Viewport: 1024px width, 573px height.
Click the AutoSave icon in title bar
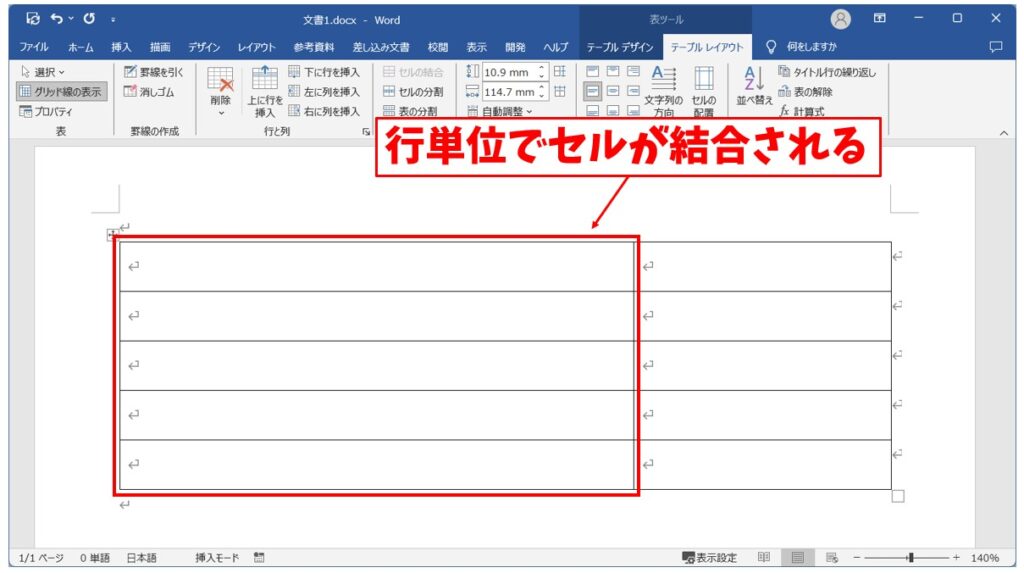[x=33, y=19]
